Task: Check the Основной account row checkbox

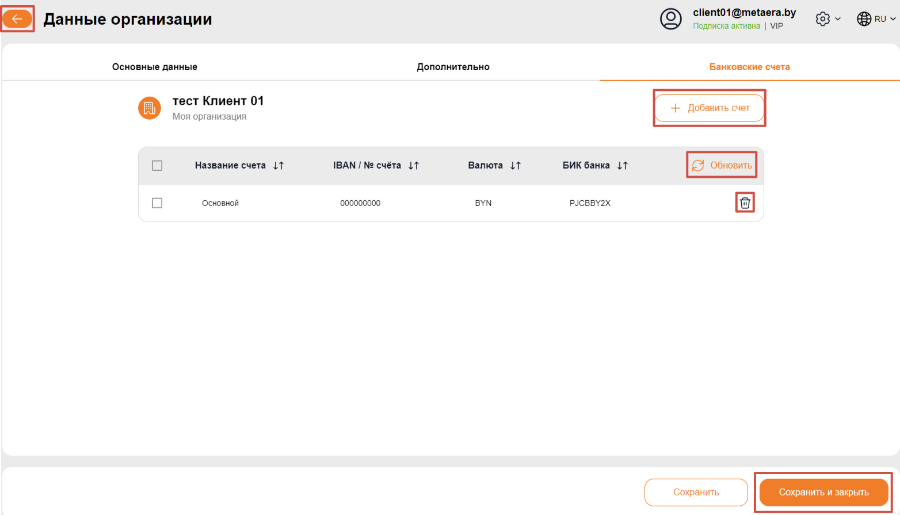Action: pos(157,203)
